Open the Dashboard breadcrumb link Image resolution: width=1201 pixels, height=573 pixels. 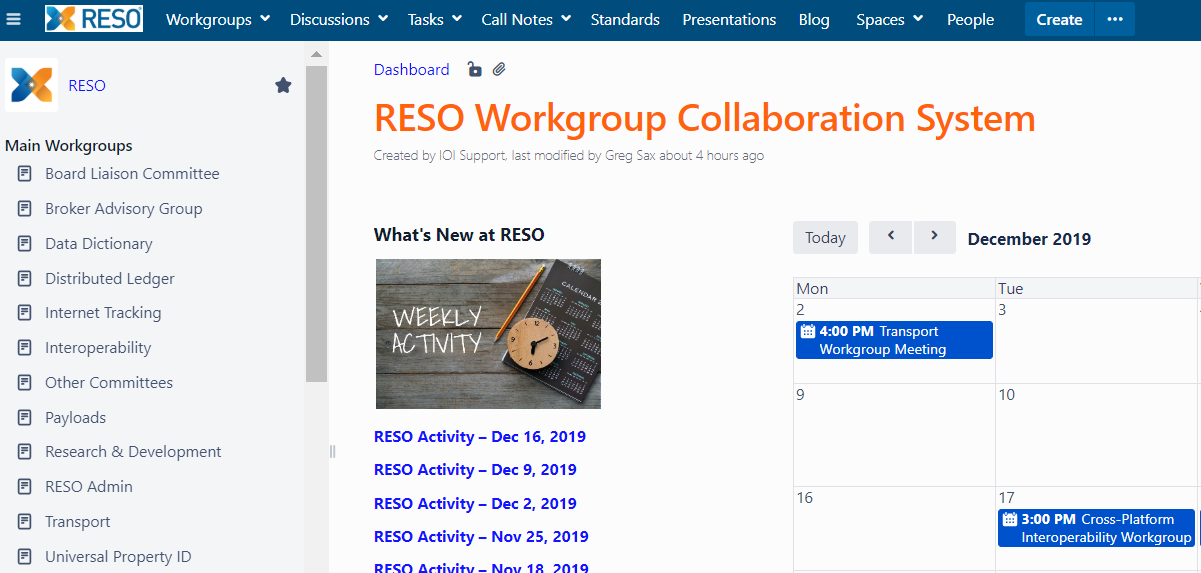click(411, 70)
